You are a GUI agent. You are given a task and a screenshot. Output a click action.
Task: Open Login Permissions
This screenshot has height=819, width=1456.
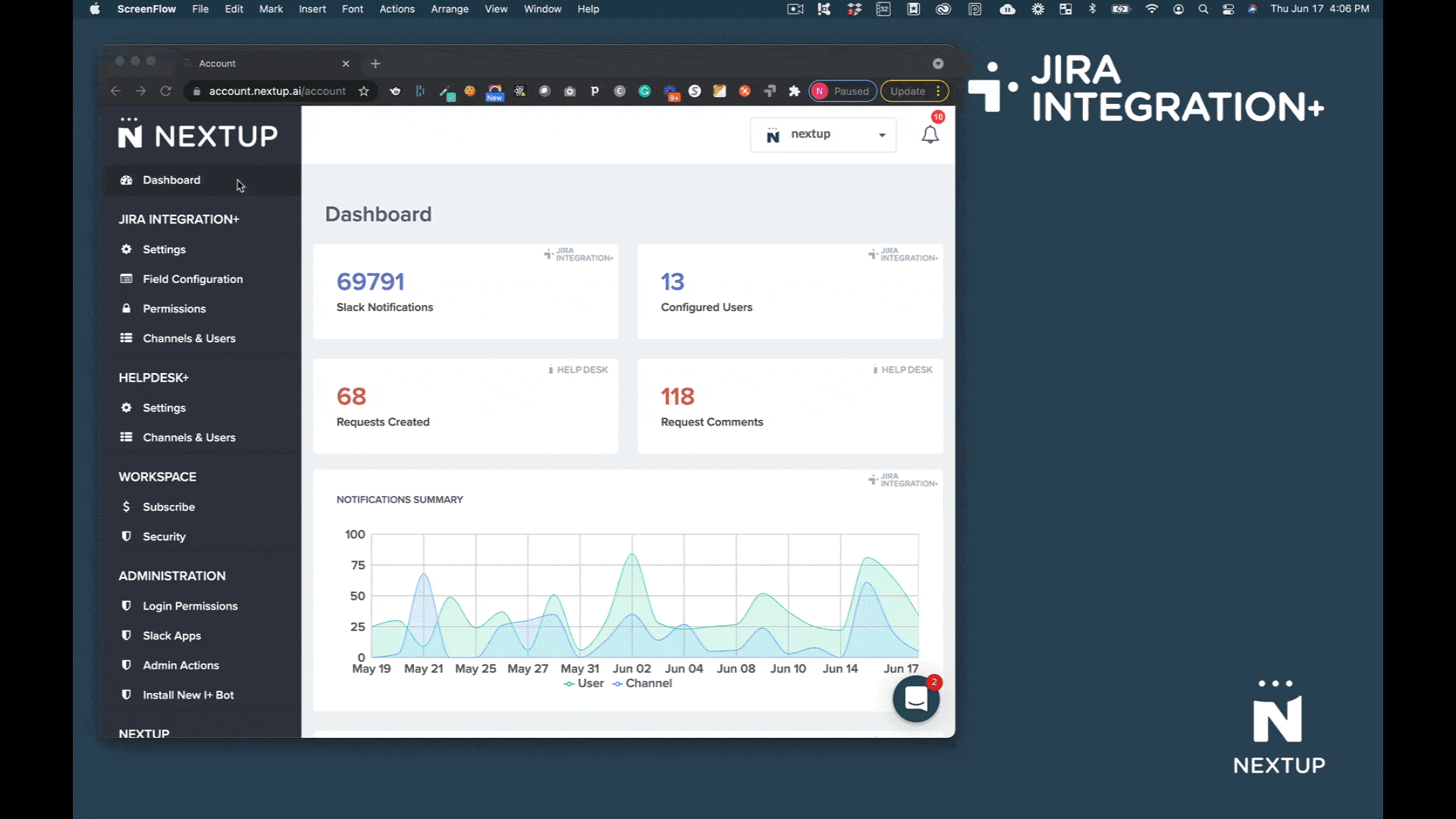pos(200,606)
